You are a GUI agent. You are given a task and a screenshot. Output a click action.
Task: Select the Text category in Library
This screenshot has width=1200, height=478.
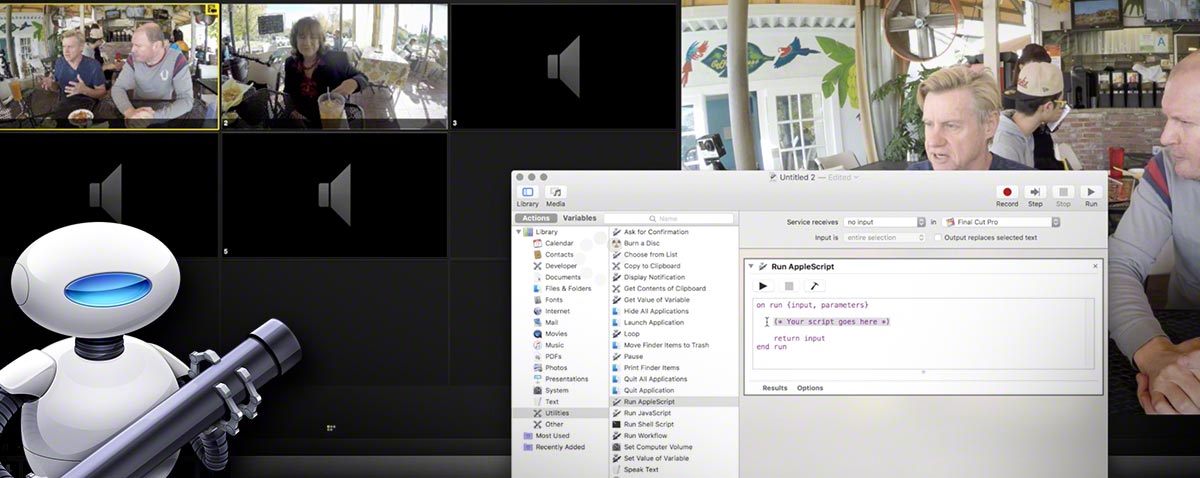click(545, 401)
